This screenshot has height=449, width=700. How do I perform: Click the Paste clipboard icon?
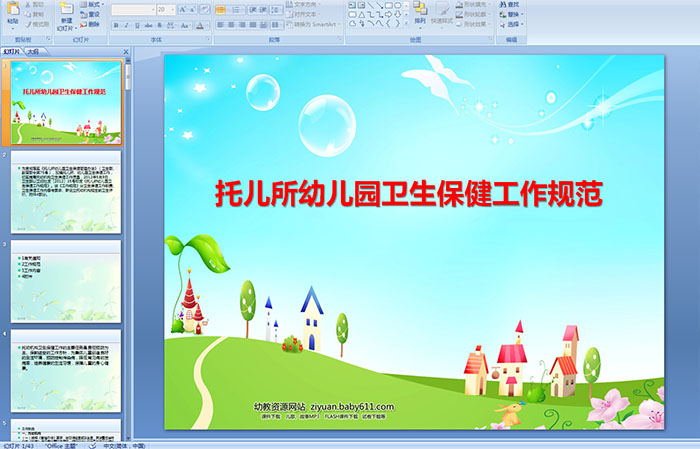13,9
